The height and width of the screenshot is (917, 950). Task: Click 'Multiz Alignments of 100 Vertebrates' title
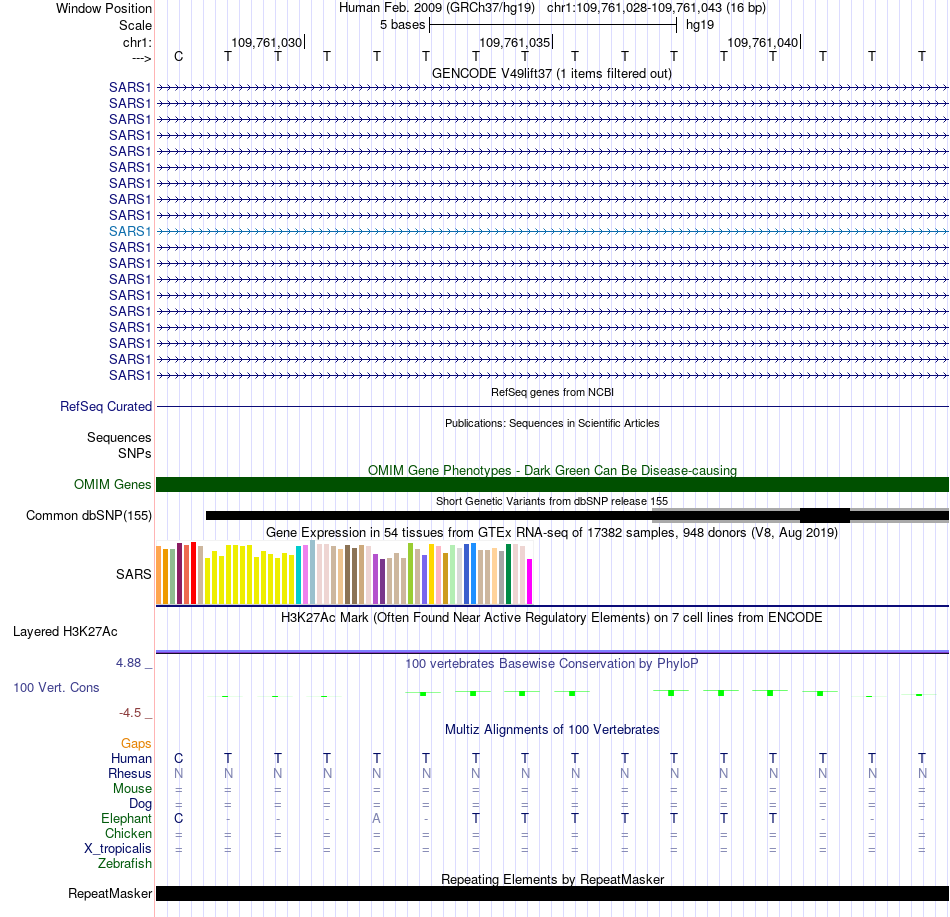pos(552,730)
